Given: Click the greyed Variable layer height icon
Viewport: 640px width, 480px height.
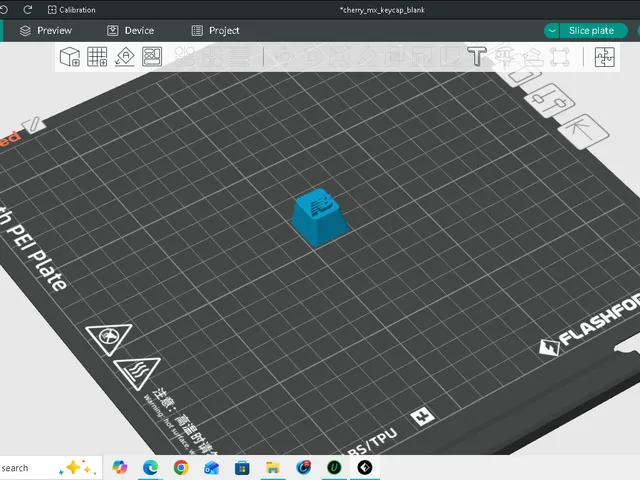Looking at the screenshot, I should [240, 56].
